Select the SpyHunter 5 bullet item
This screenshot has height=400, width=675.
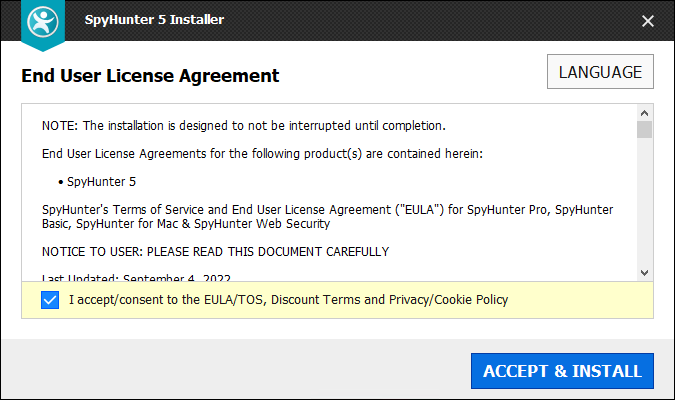point(100,182)
